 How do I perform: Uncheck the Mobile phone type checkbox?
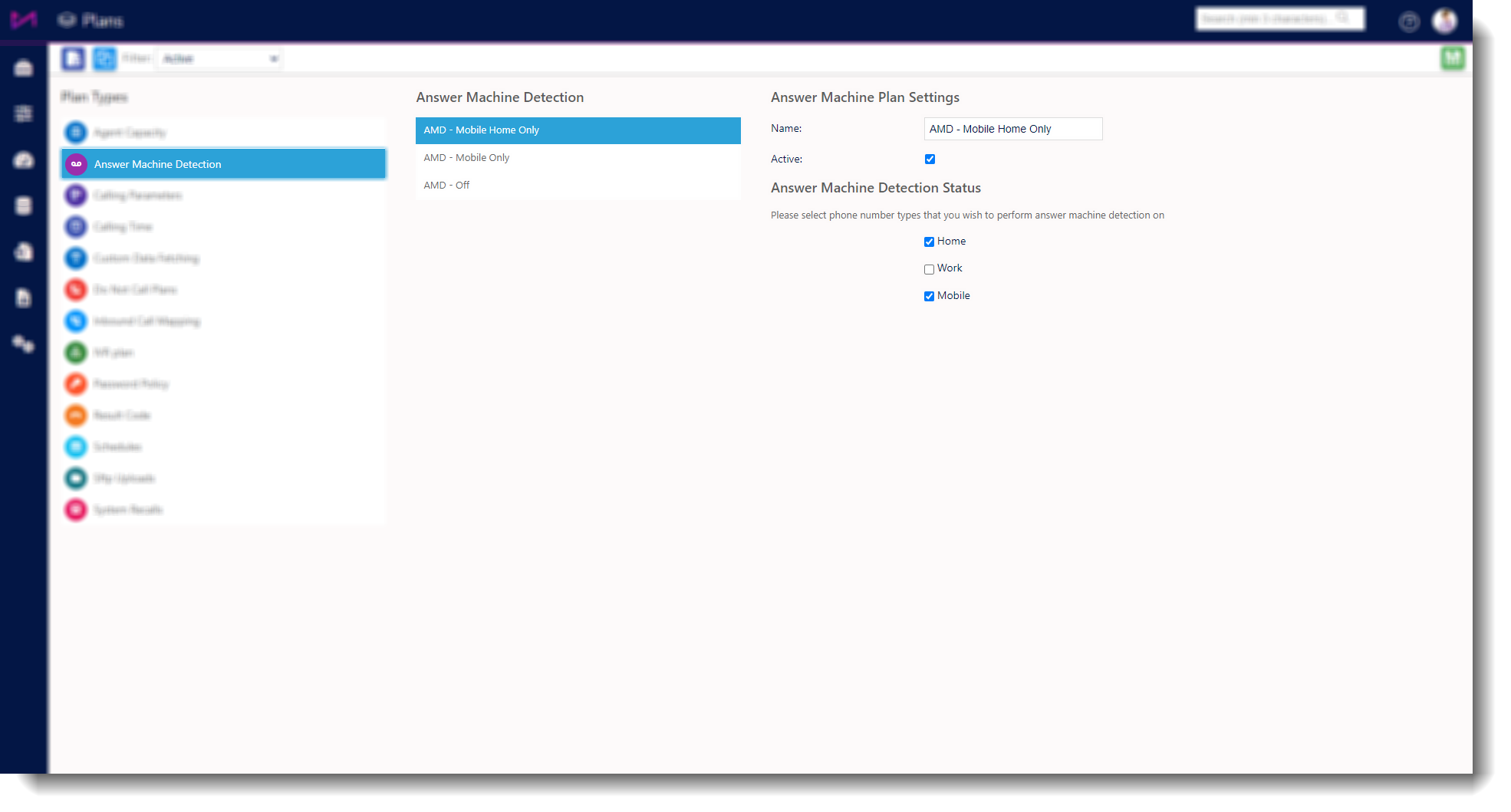pyautogui.click(x=929, y=296)
